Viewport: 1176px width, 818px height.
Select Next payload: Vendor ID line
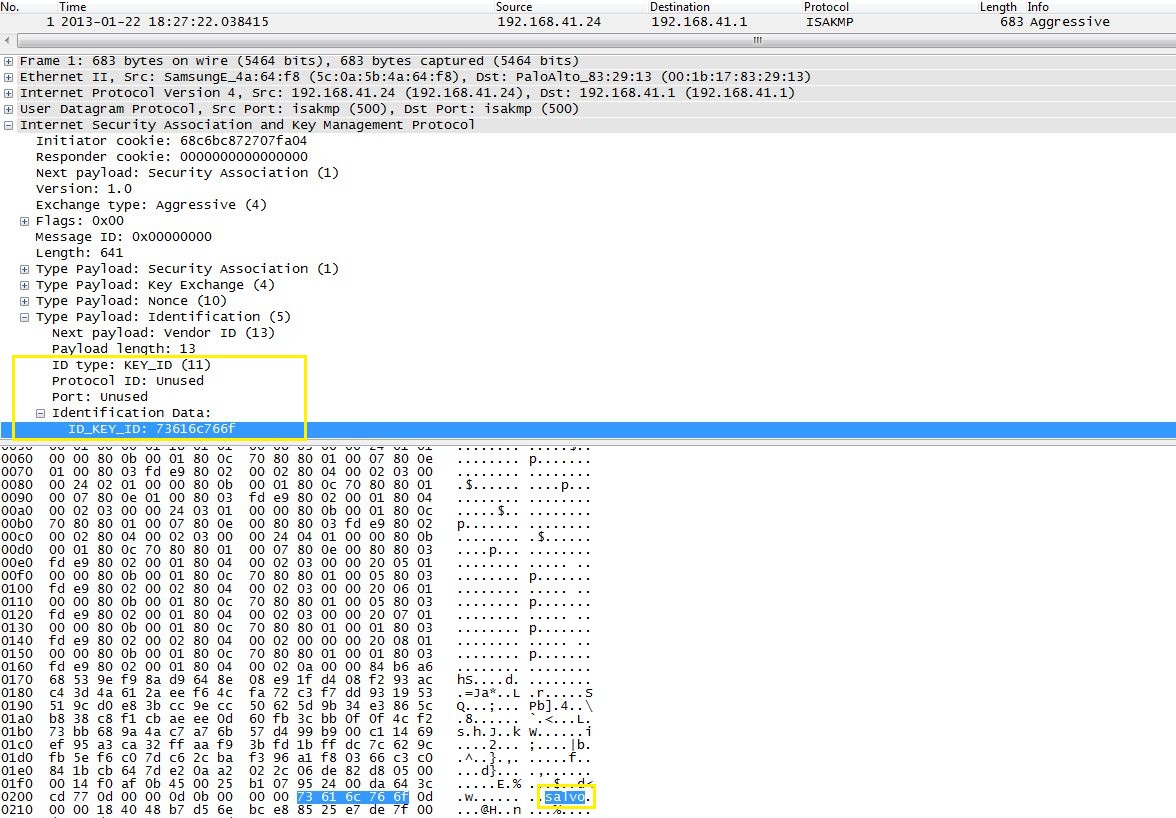pyautogui.click(x=164, y=333)
